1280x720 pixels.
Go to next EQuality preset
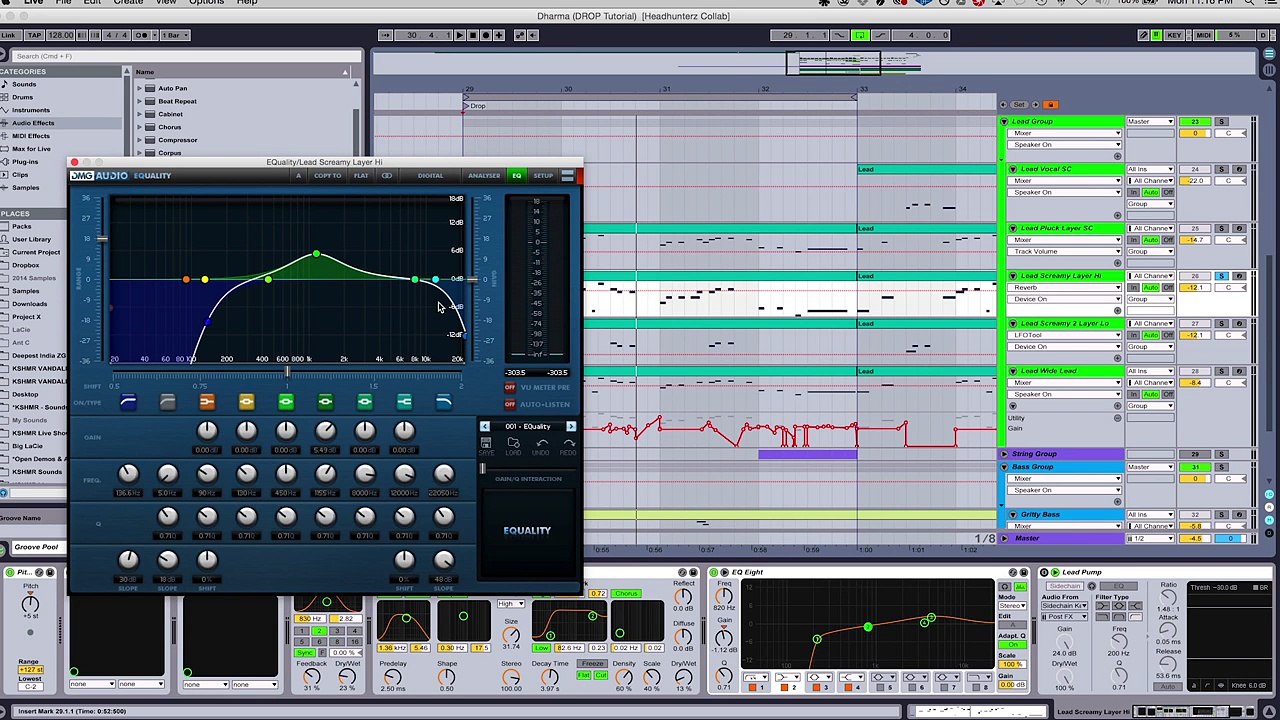pyautogui.click(x=571, y=427)
